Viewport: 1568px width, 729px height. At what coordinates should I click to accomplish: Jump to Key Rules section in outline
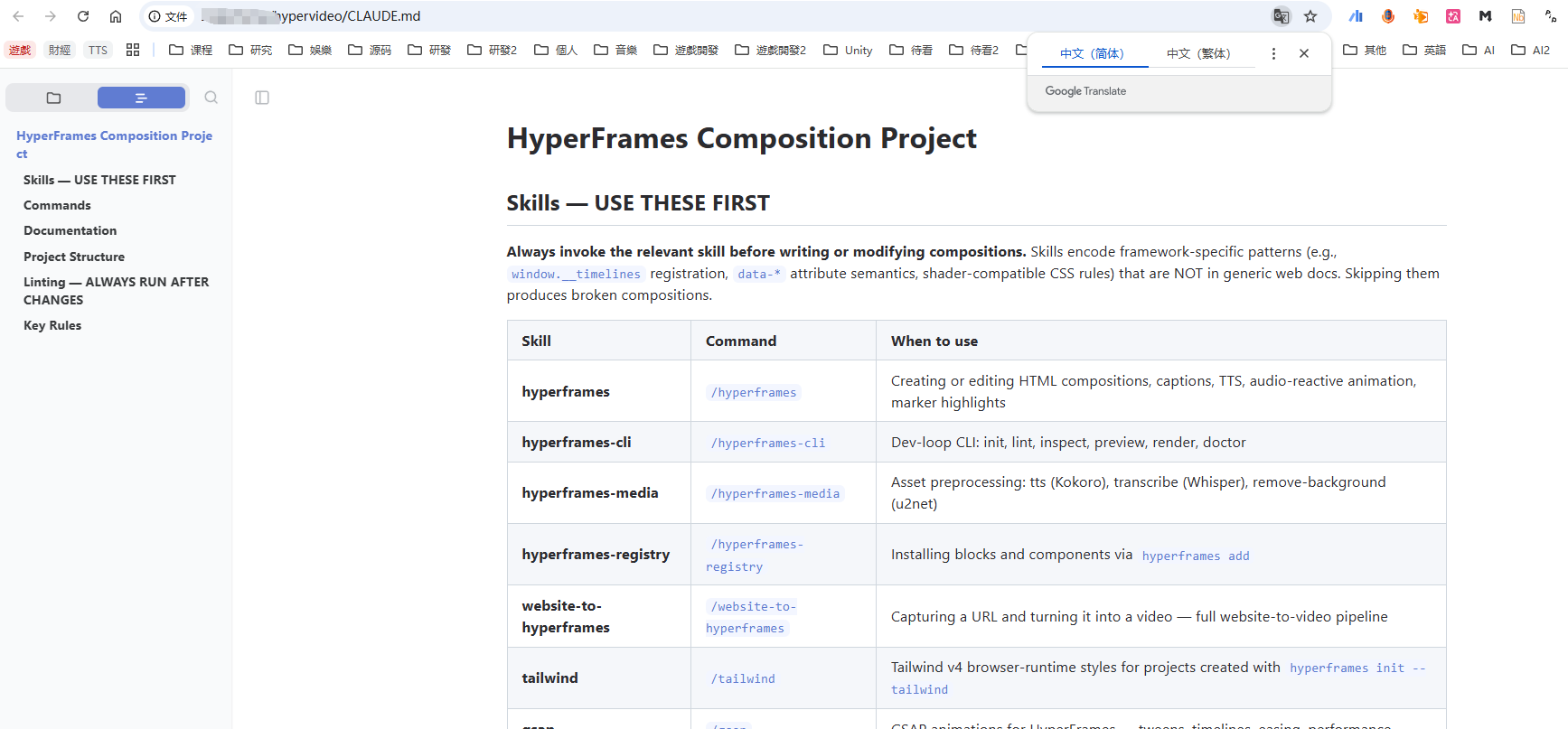(52, 325)
